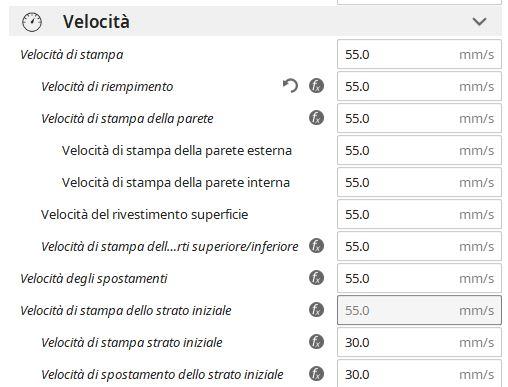The width and height of the screenshot is (508, 387).
Task: Click the Velocità degli spostamenti value field
Action: [x=419, y=278]
